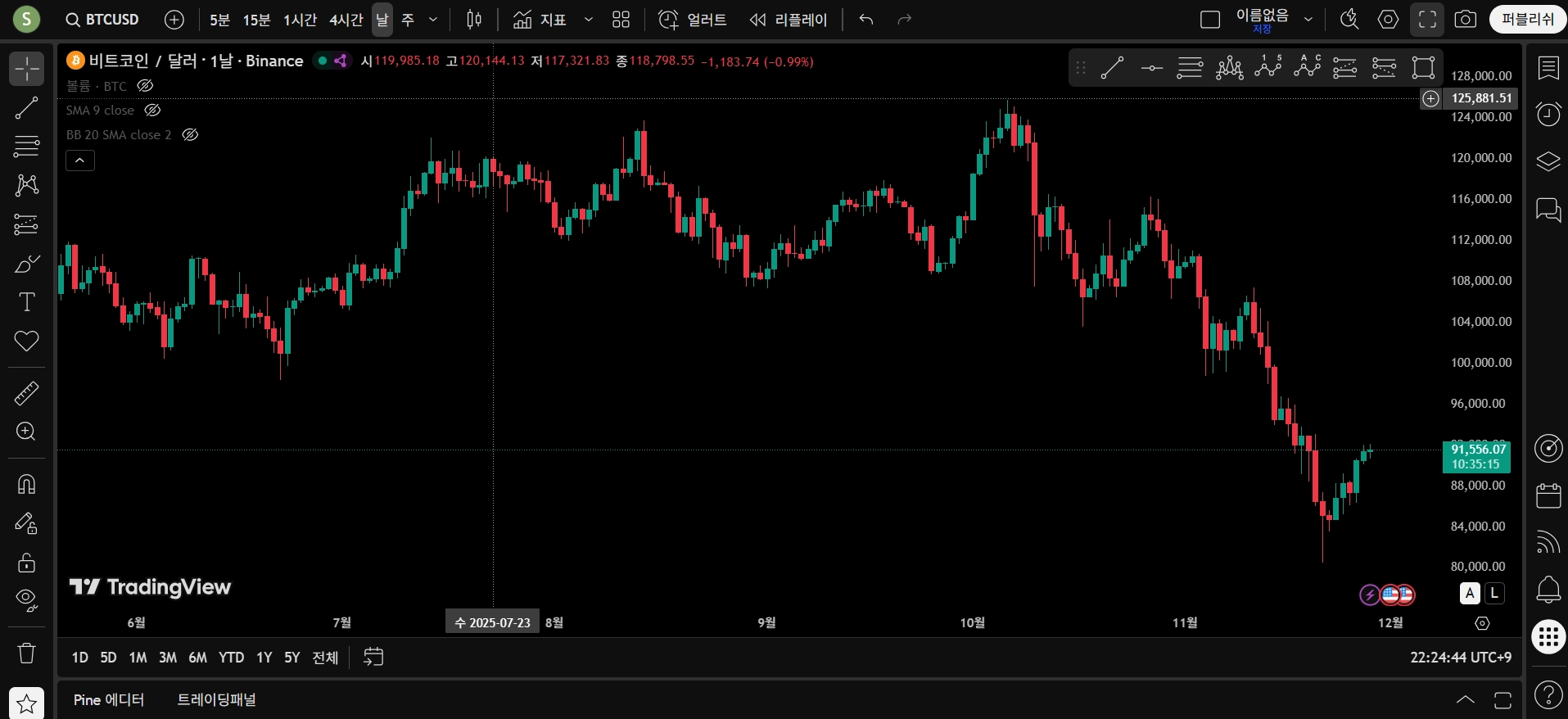
Task: Open candlestick chart type selector
Action: coord(474,20)
